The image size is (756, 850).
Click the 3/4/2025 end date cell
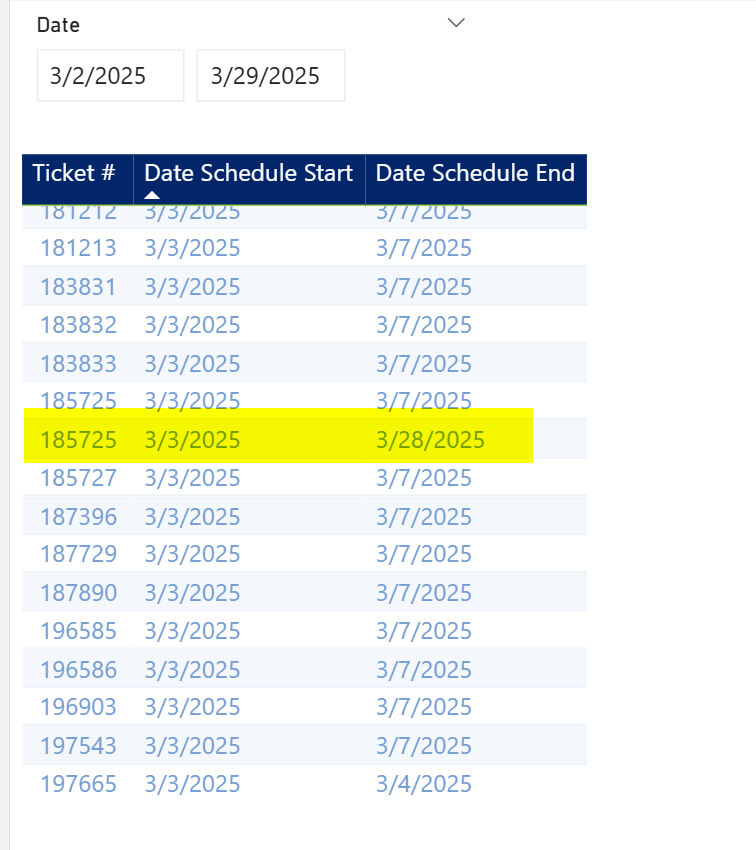click(424, 784)
